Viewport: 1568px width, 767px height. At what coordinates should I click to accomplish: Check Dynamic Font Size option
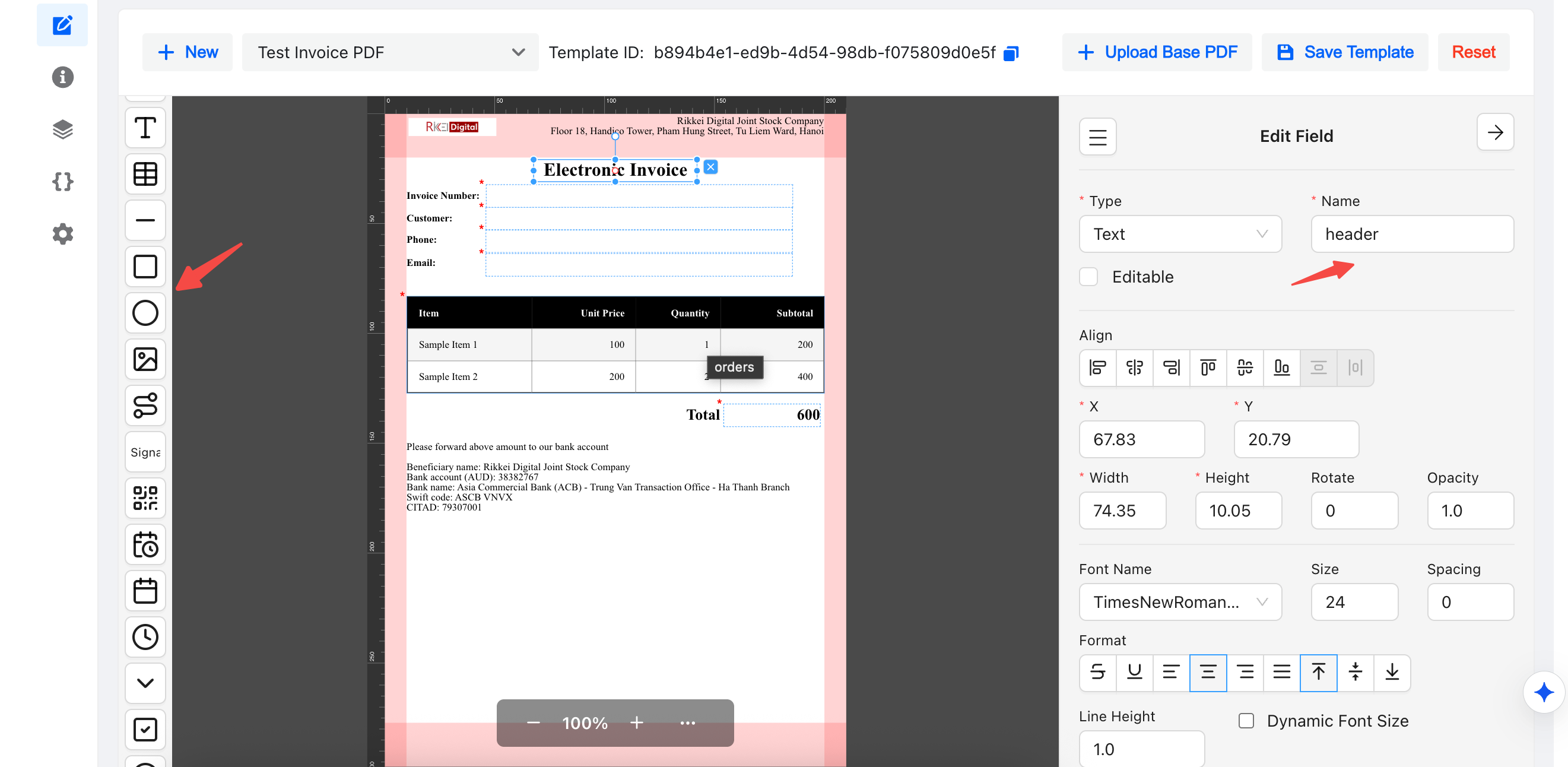(x=1246, y=721)
